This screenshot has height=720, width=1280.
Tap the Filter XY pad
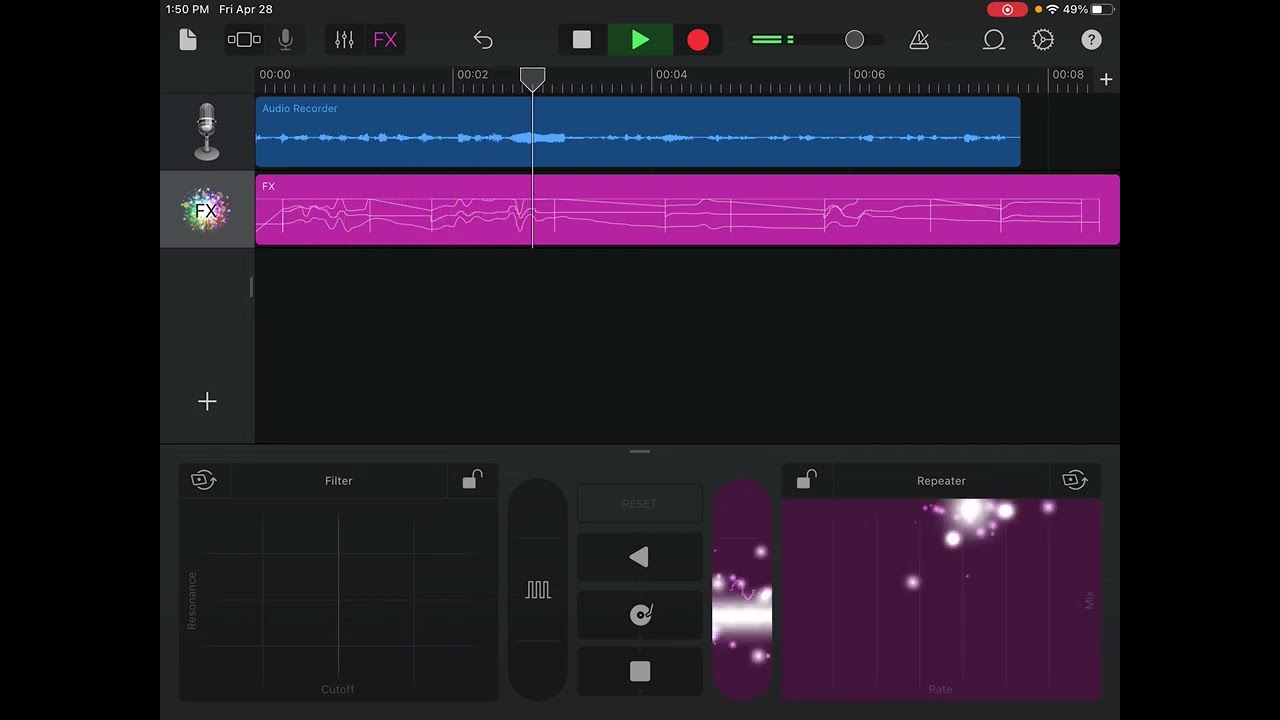pyautogui.click(x=339, y=598)
